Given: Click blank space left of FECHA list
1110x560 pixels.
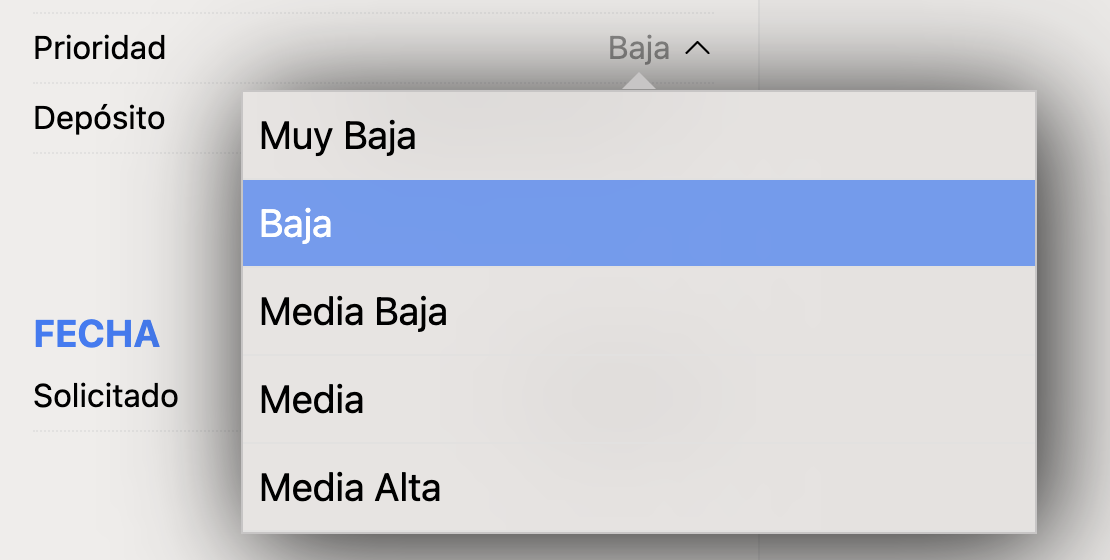Looking at the screenshot, I should click(x=16, y=335).
